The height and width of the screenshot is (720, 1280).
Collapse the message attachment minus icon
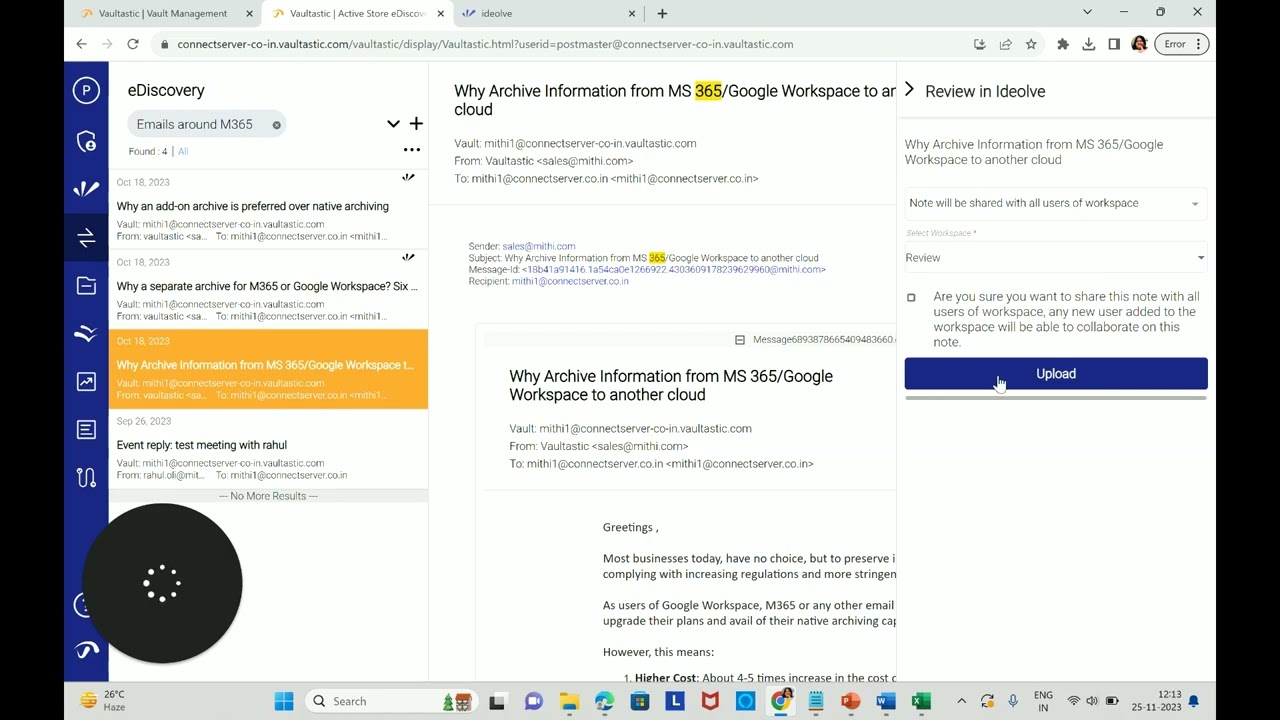(x=740, y=340)
